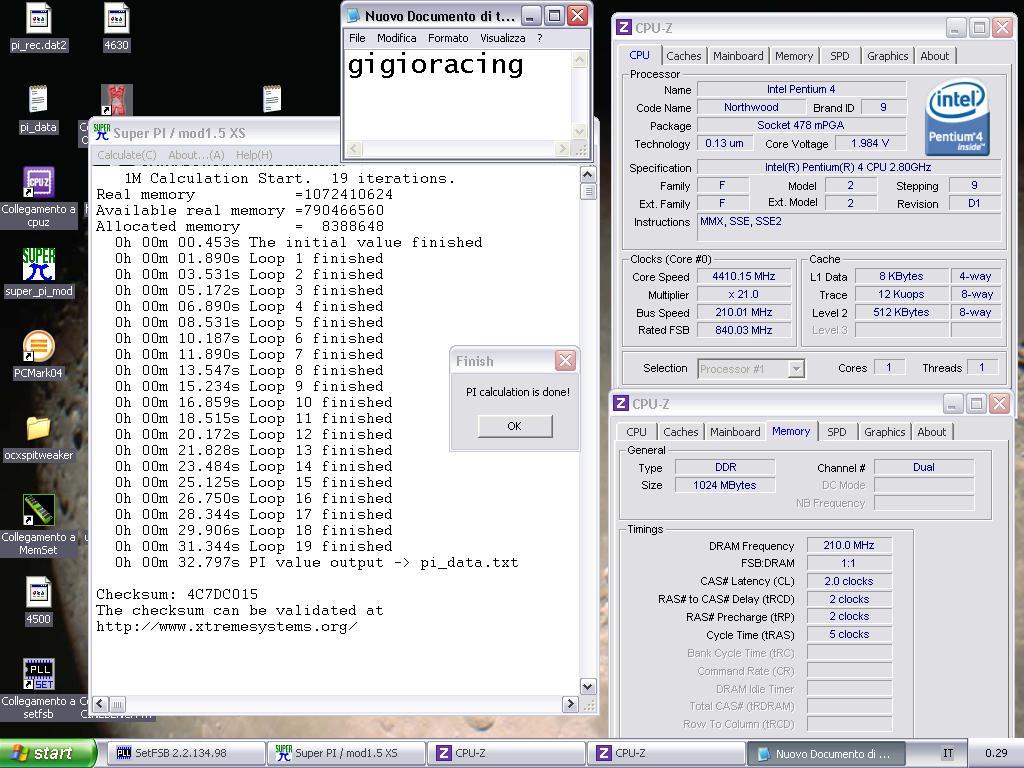Open unnamed notepad icon on desktop

[x=272, y=99]
